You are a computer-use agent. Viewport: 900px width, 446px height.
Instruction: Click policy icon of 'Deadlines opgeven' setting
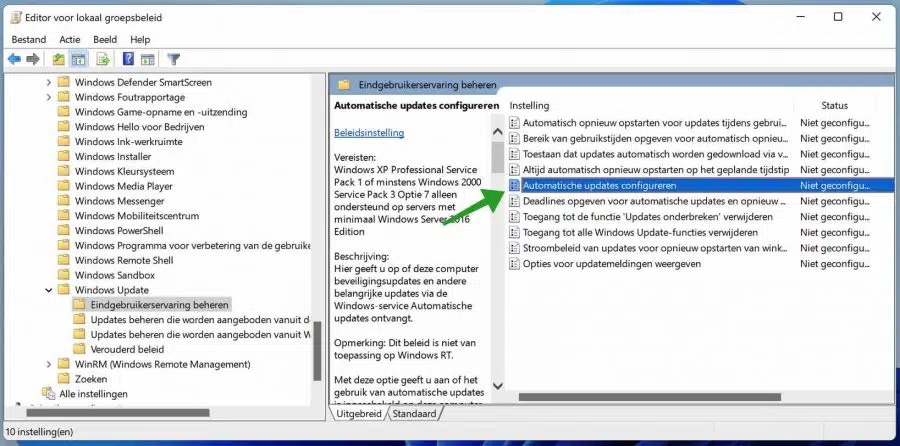click(x=514, y=201)
